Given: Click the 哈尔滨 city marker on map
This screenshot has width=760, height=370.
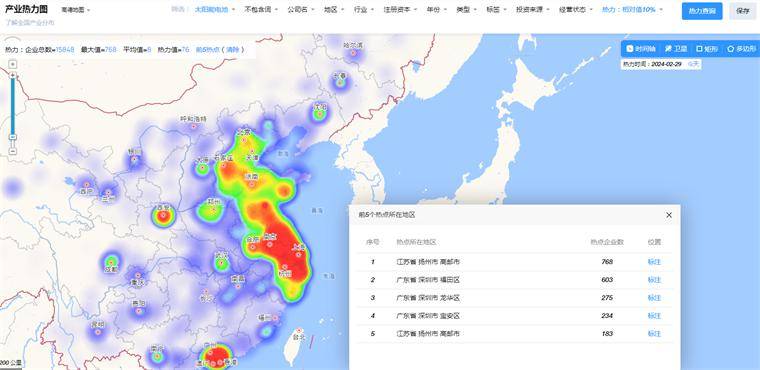Looking at the screenshot, I should click(x=353, y=52).
